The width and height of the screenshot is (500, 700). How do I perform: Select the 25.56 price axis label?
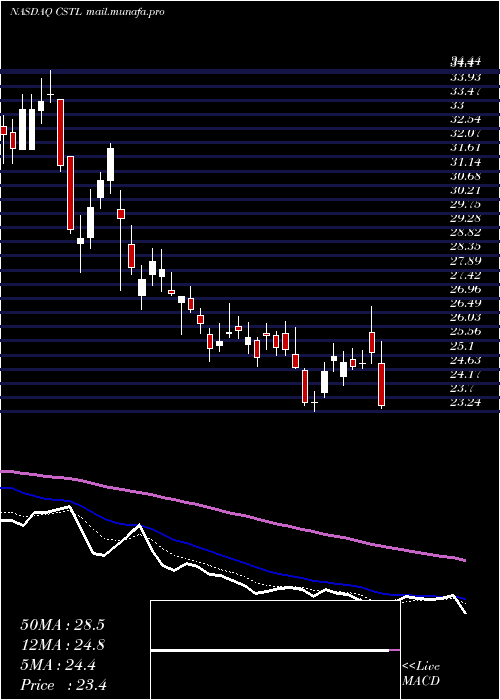465,332
